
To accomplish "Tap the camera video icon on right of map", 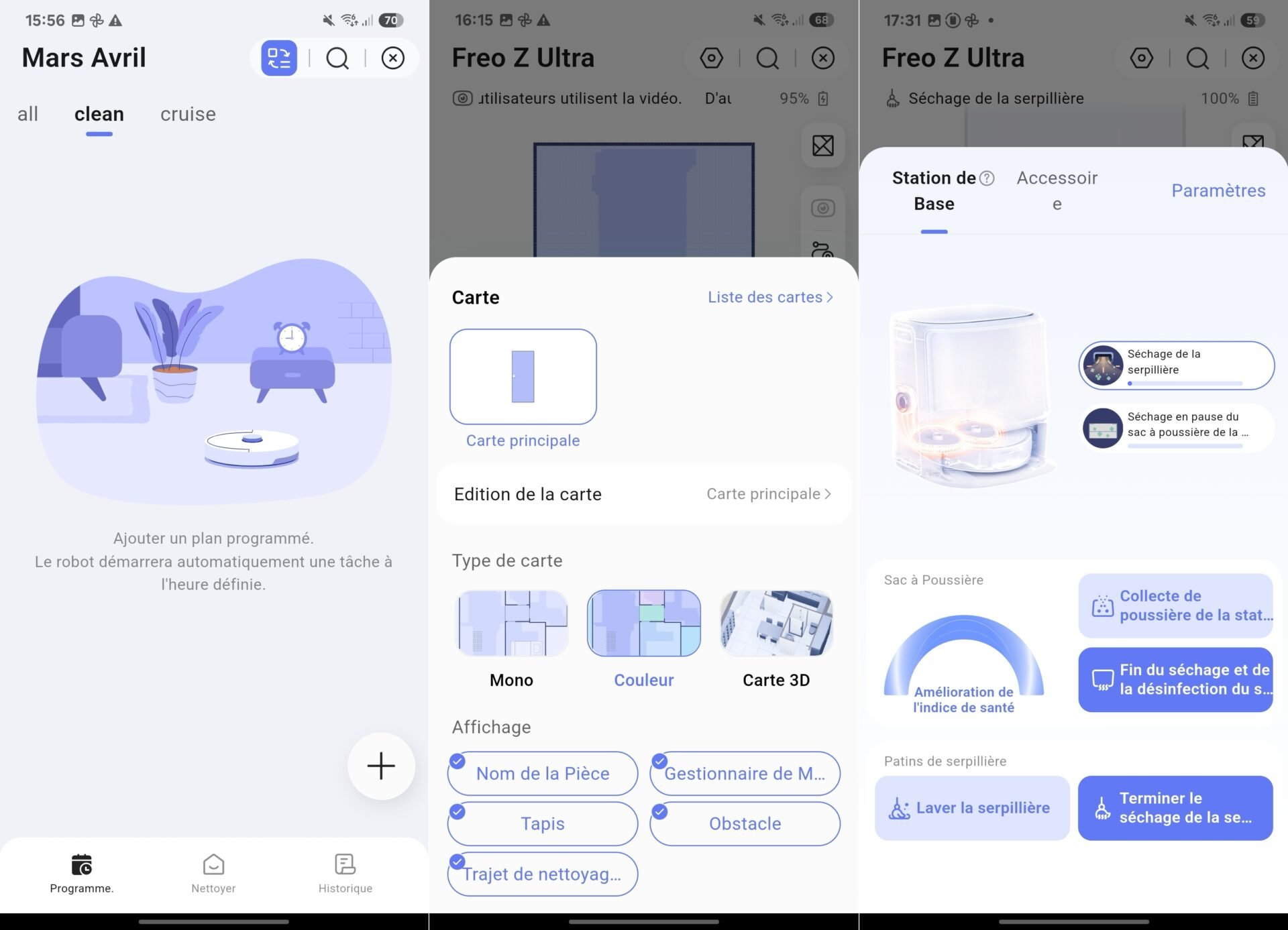I will click(823, 208).
